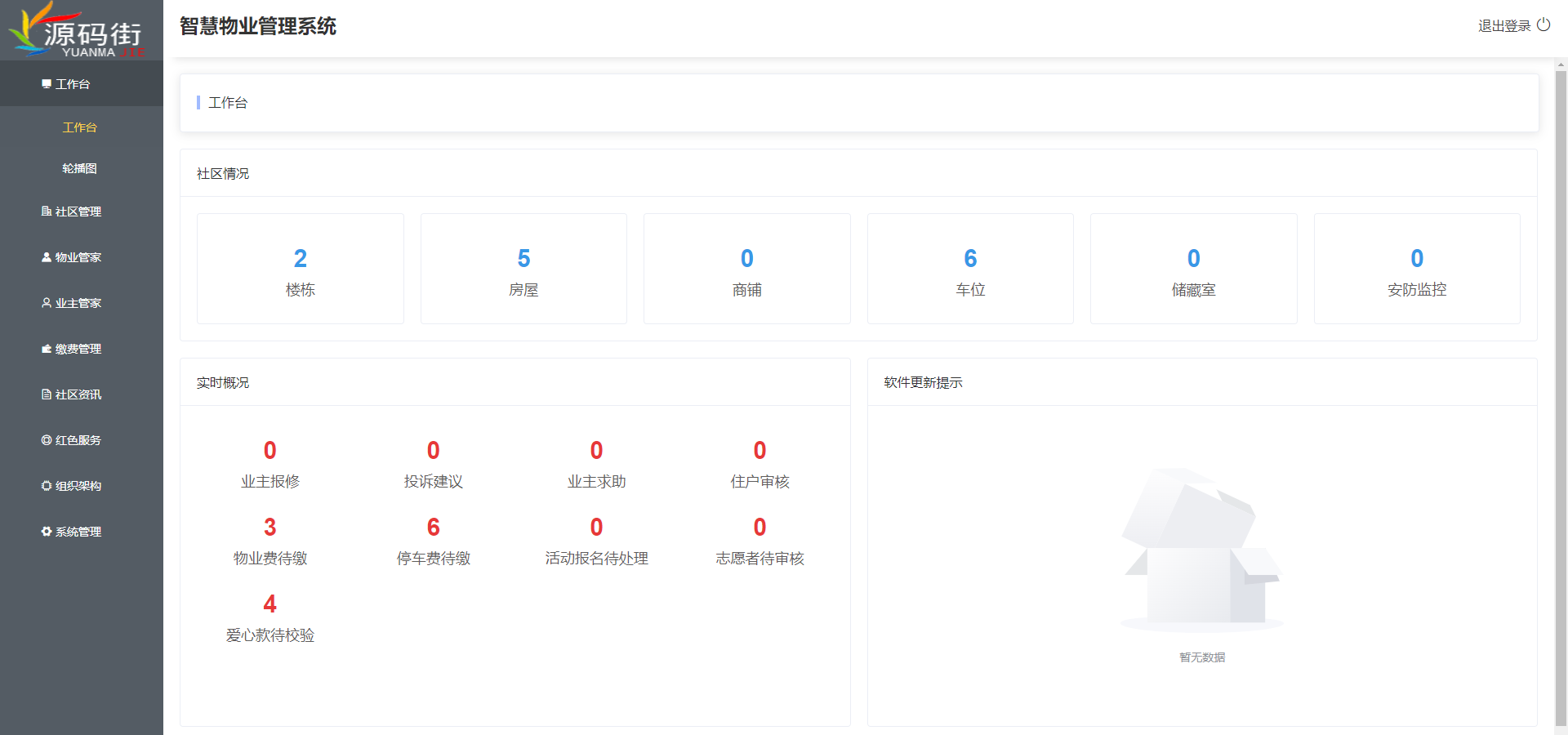Click the 退出登录 logout link
Screen dimensions: 1568x735
[x=1503, y=26]
